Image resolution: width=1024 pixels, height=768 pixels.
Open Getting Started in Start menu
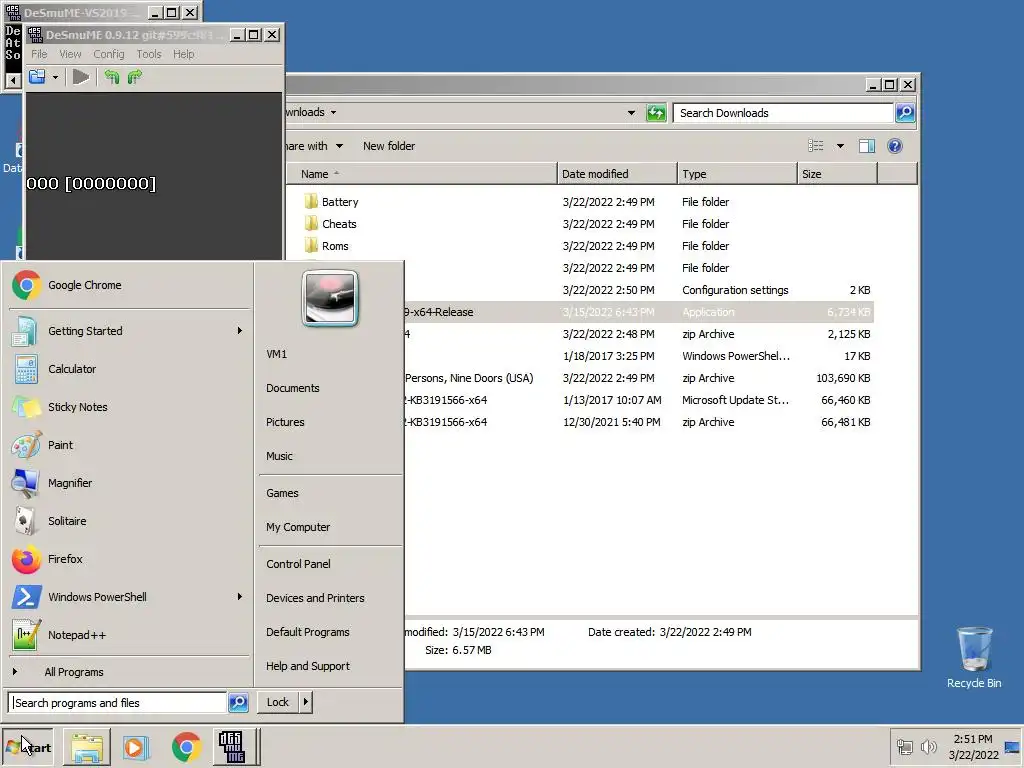pyautogui.click(x=129, y=331)
